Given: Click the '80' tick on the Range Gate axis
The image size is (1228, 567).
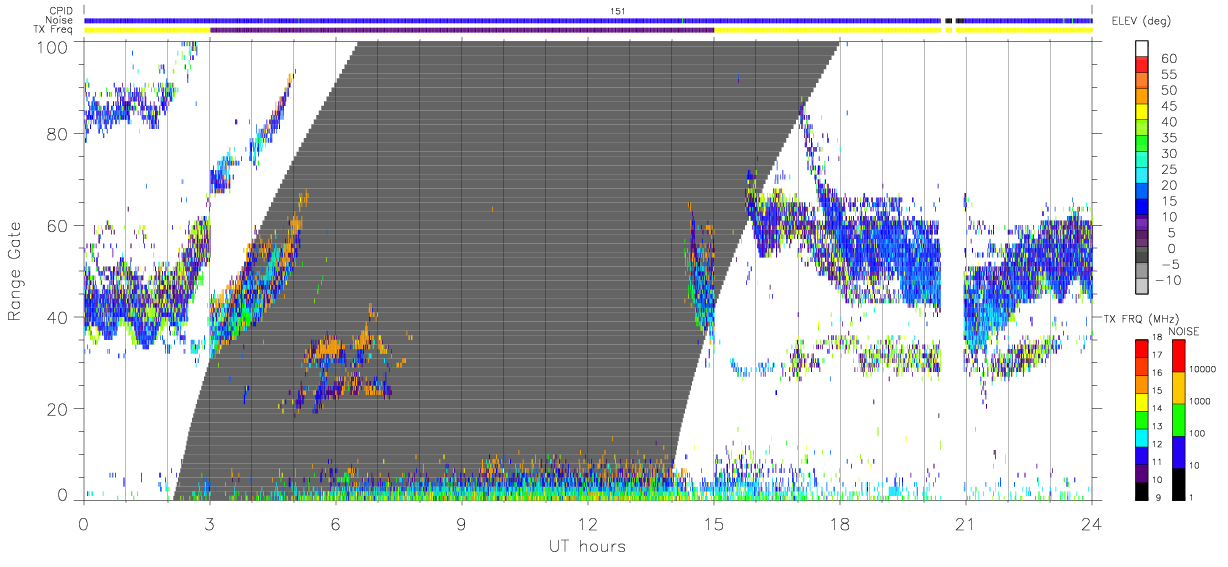Looking at the screenshot, I should [x=59, y=133].
